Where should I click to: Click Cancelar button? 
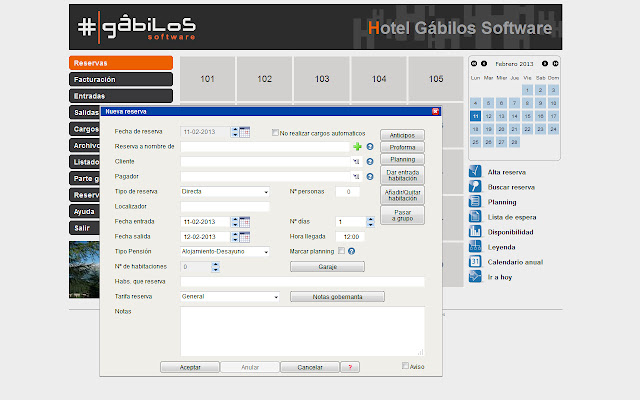point(310,367)
